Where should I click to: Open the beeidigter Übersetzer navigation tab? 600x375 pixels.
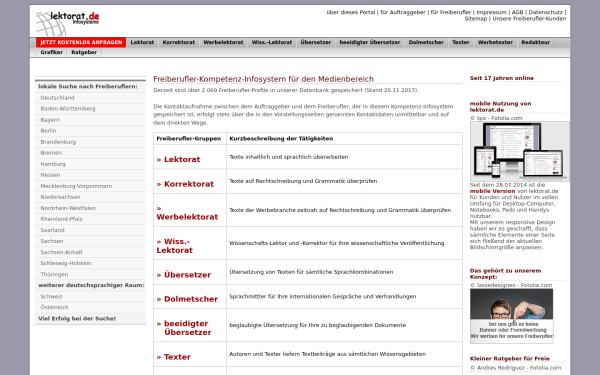coord(370,42)
